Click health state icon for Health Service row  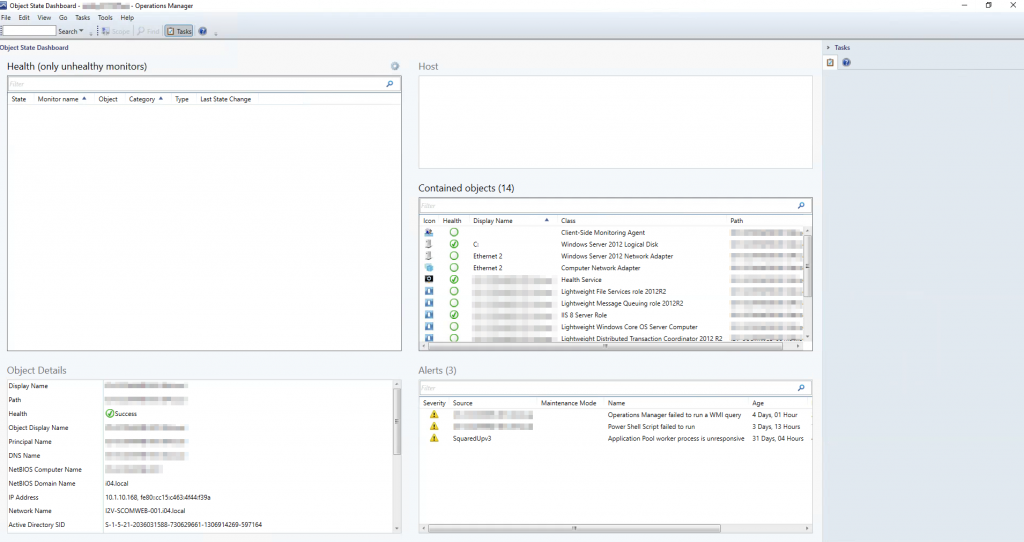tap(454, 279)
